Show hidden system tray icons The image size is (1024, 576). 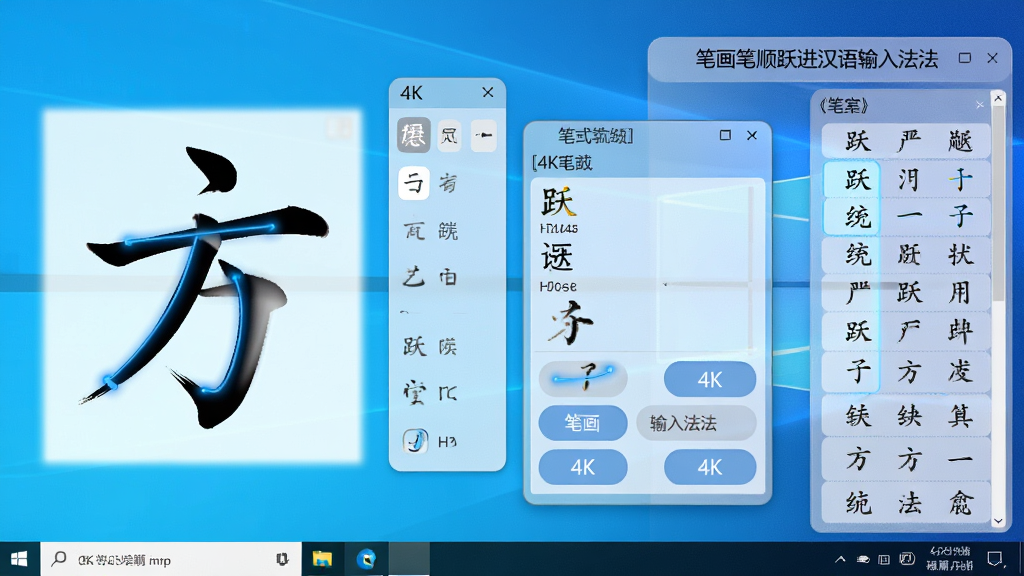(x=840, y=559)
